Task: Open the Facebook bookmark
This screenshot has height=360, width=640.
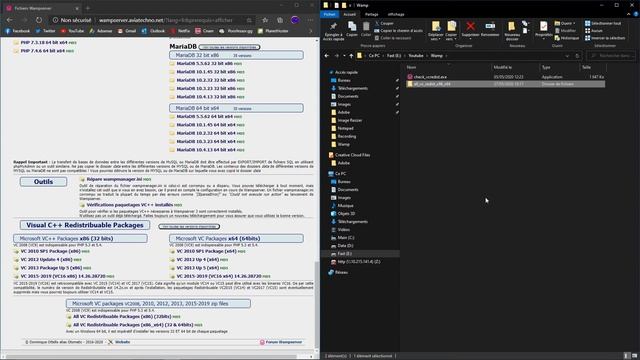Action: (x=18, y=31)
